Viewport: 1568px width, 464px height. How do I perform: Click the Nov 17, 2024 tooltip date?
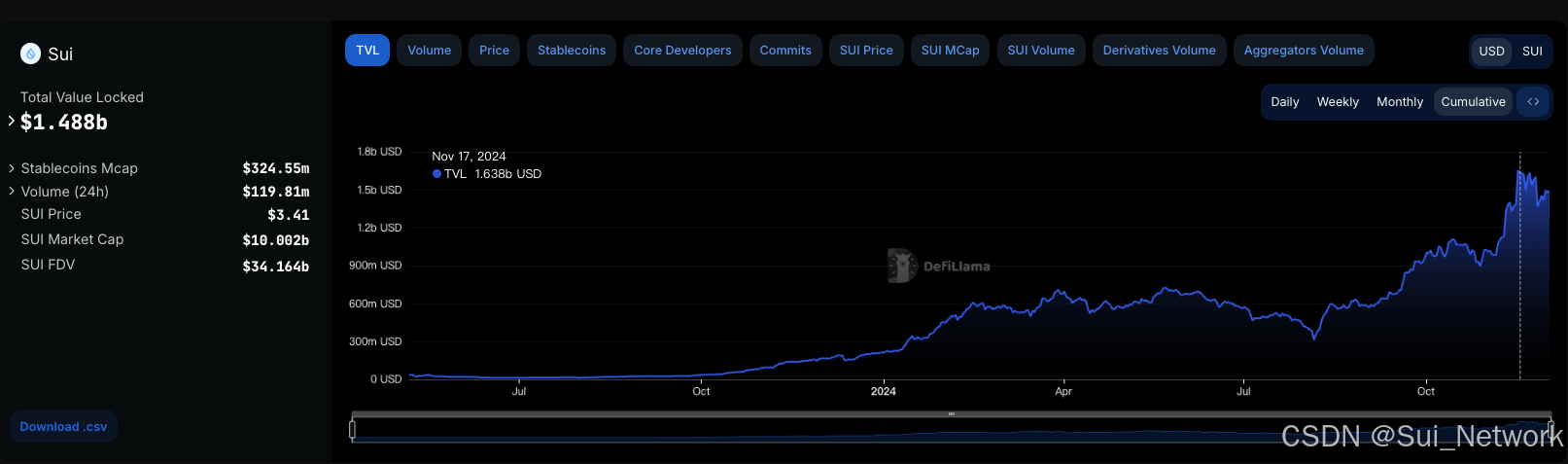(x=469, y=157)
